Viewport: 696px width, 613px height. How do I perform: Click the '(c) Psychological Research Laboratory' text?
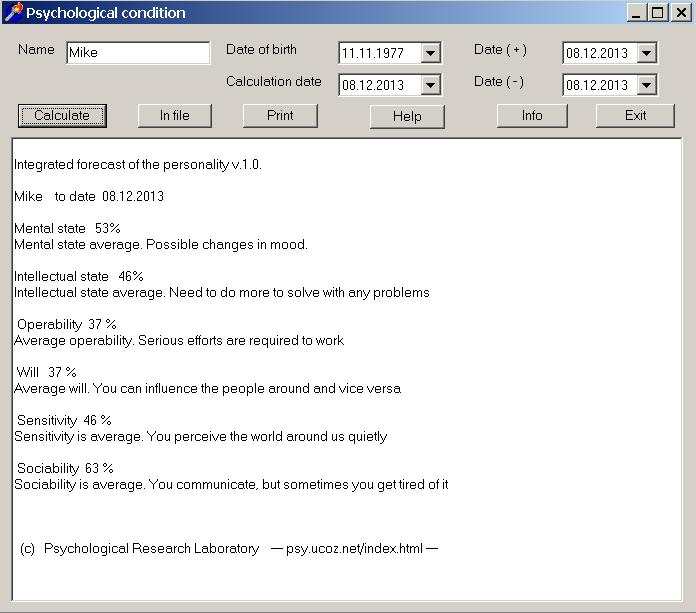pyautogui.click(x=139, y=549)
